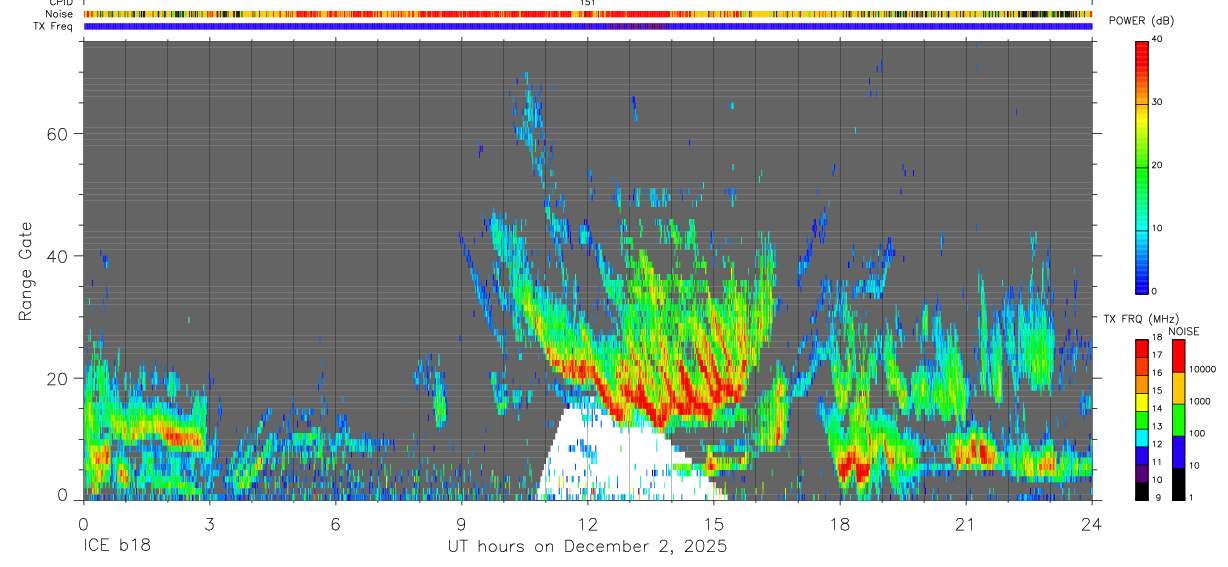
Task: Click the cyan 12-13 swatch in TX FRQ legend
Action: pyautogui.click(x=1142, y=437)
